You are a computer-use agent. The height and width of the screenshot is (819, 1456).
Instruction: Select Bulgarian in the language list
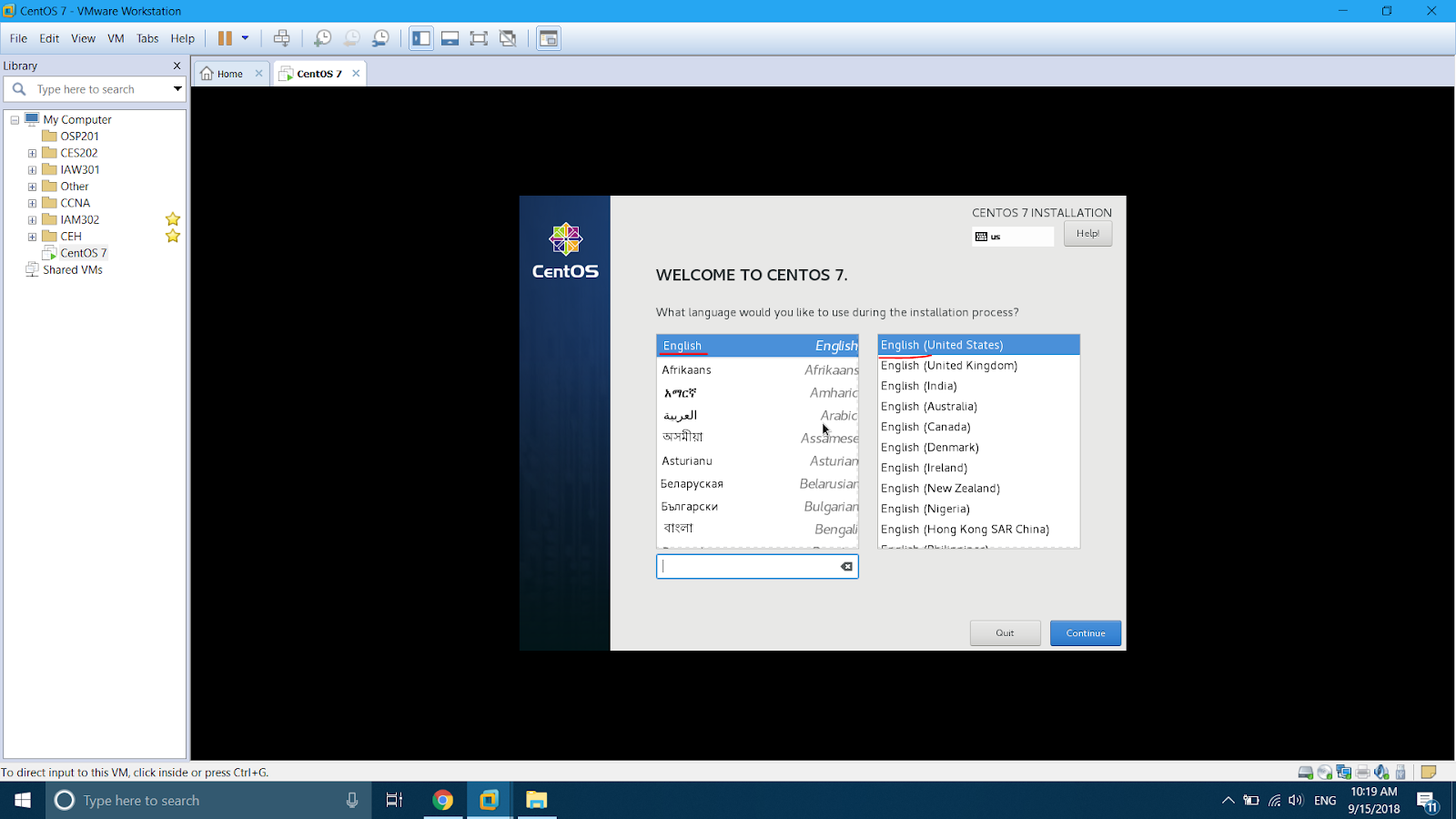(757, 507)
